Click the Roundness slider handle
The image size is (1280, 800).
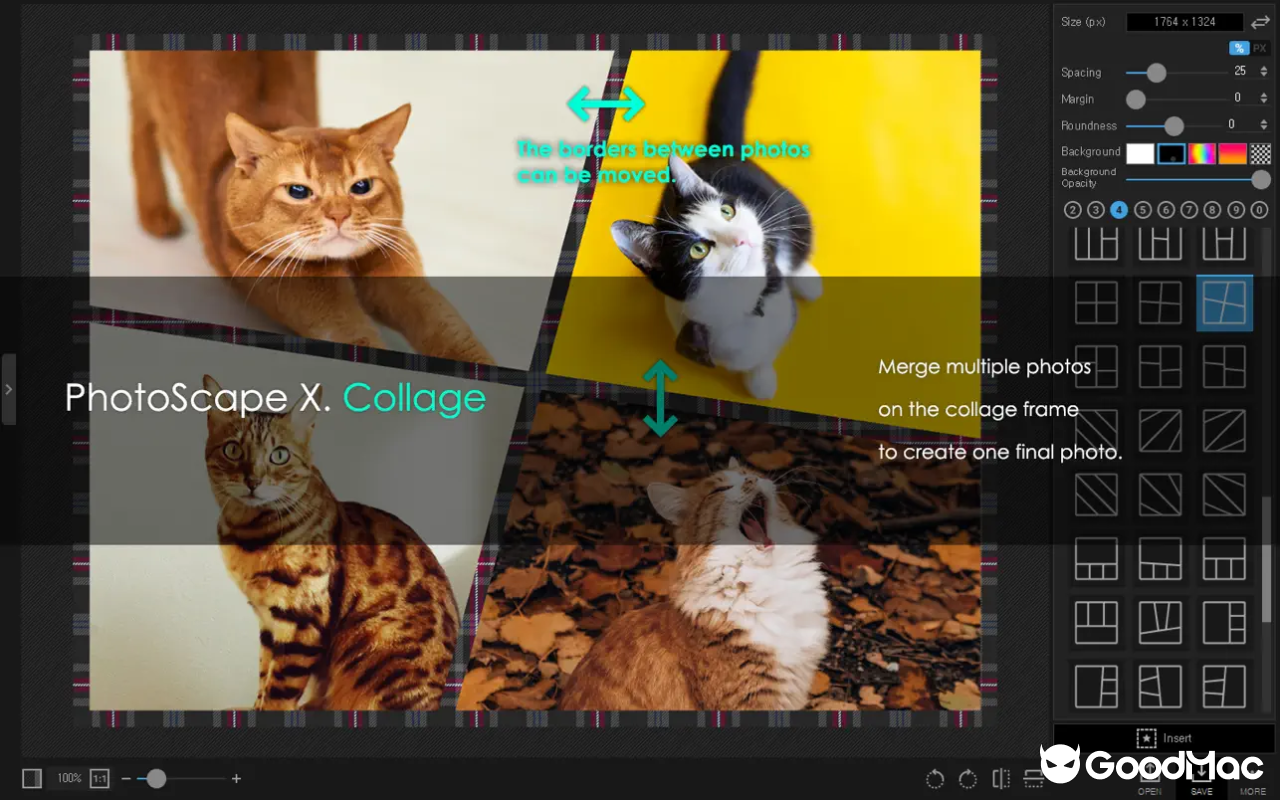[x=1174, y=126]
